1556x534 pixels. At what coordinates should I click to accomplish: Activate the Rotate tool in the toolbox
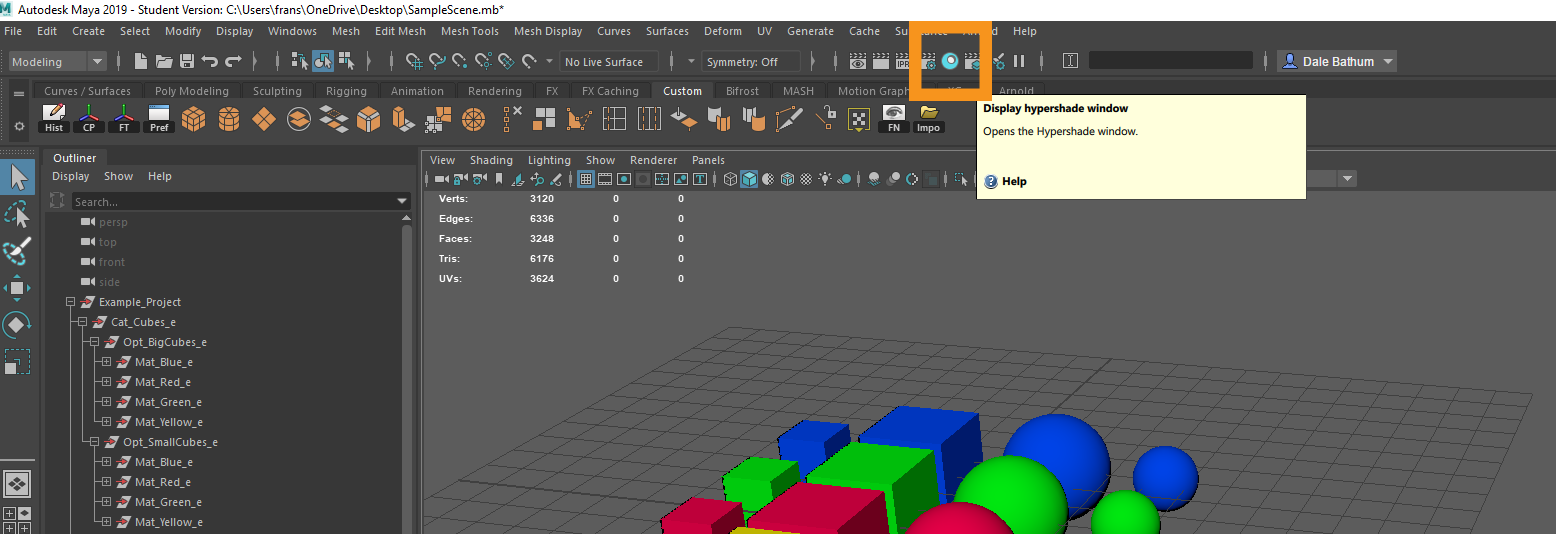[x=17, y=325]
